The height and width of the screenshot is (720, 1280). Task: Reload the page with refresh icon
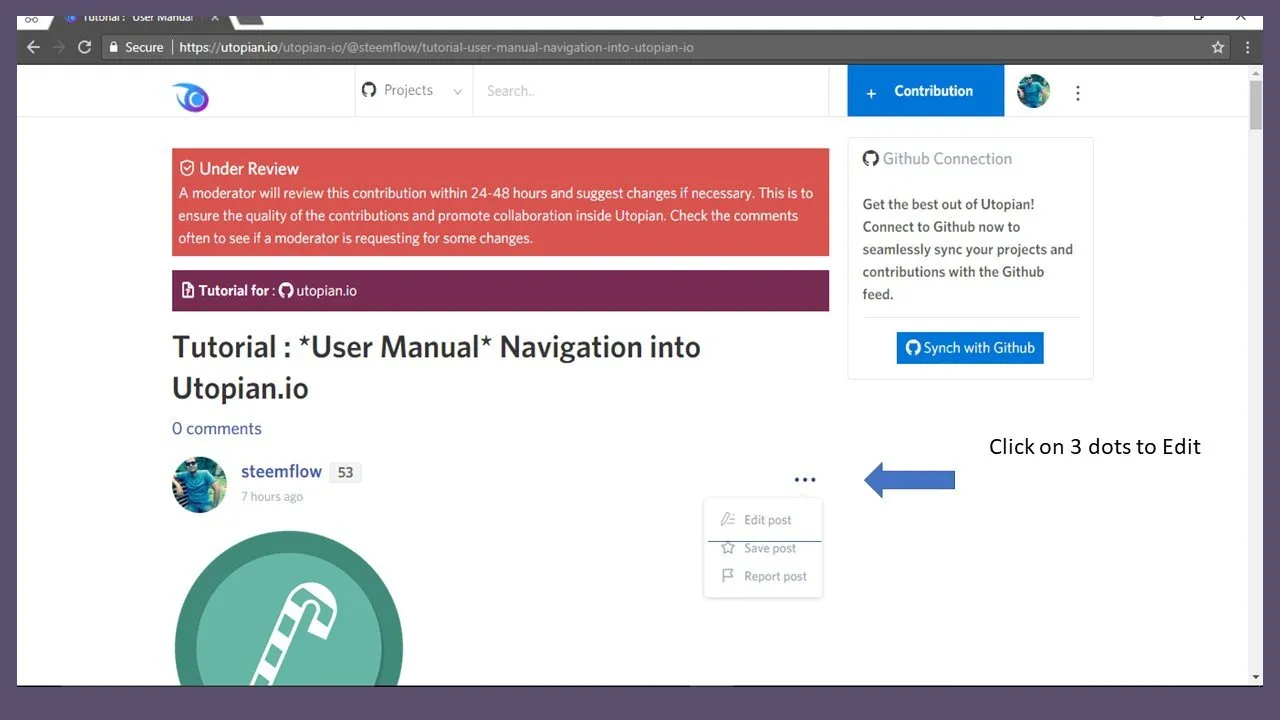tap(85, 47)
